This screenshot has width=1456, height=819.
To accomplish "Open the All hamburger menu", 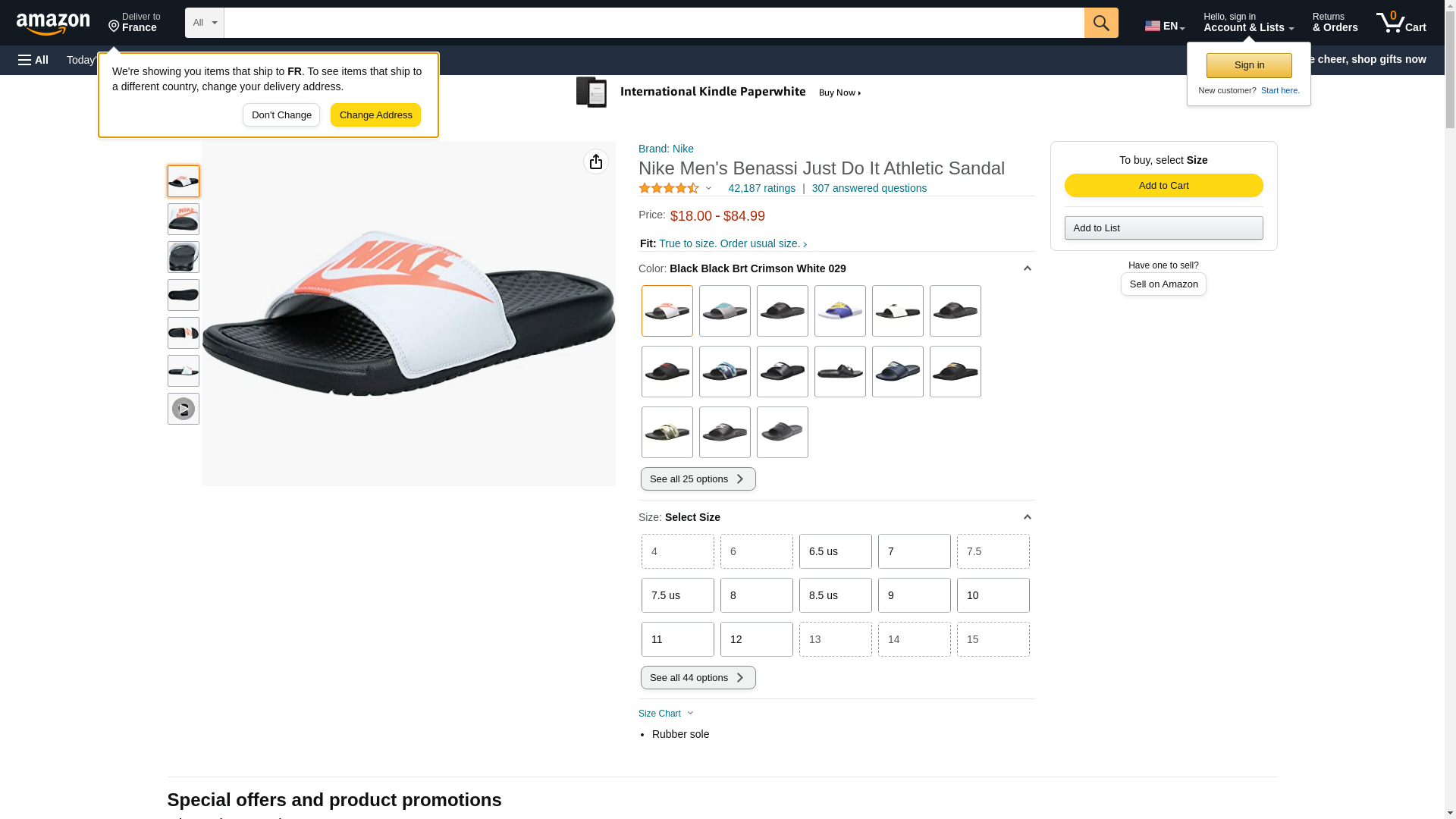I will (33, 60).
